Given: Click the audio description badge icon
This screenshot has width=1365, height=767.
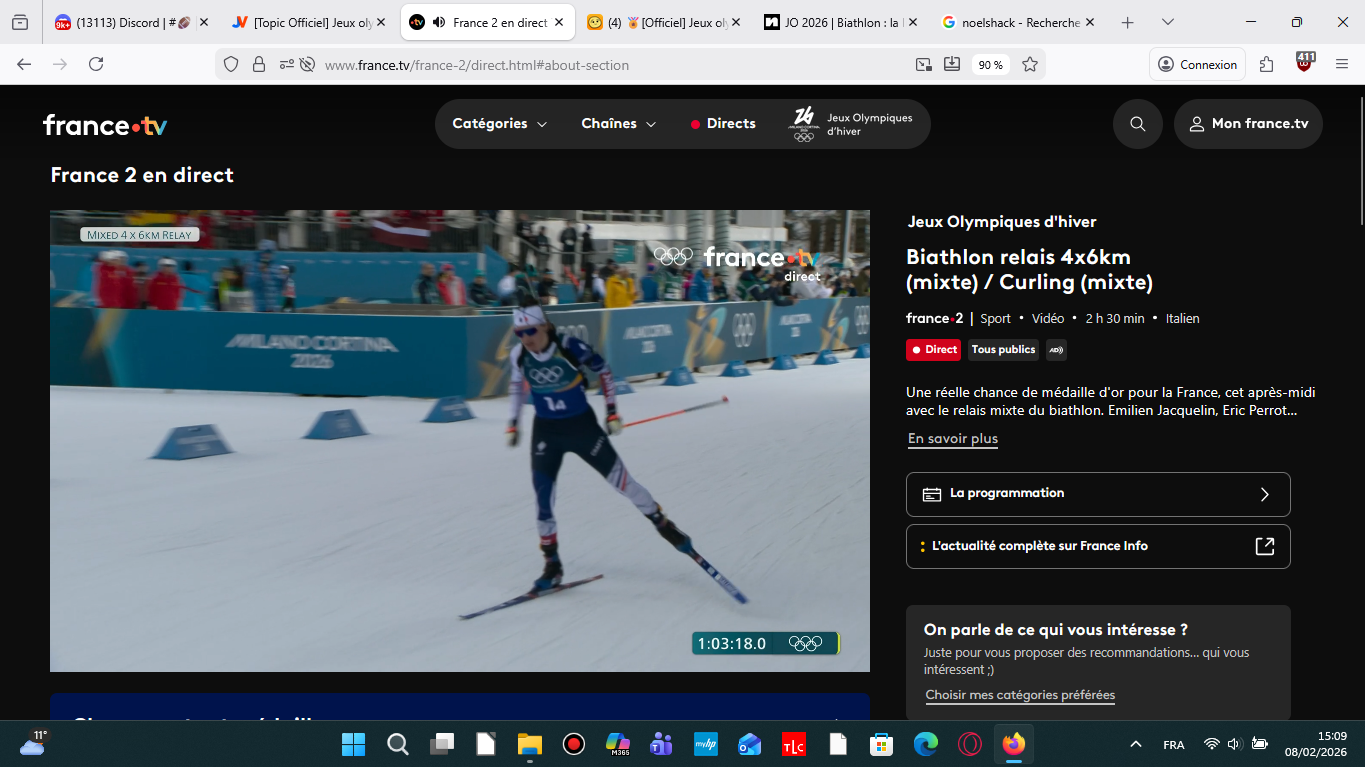Looking at the screenshot, I should pyautogui.click(x=1056, y=350).
